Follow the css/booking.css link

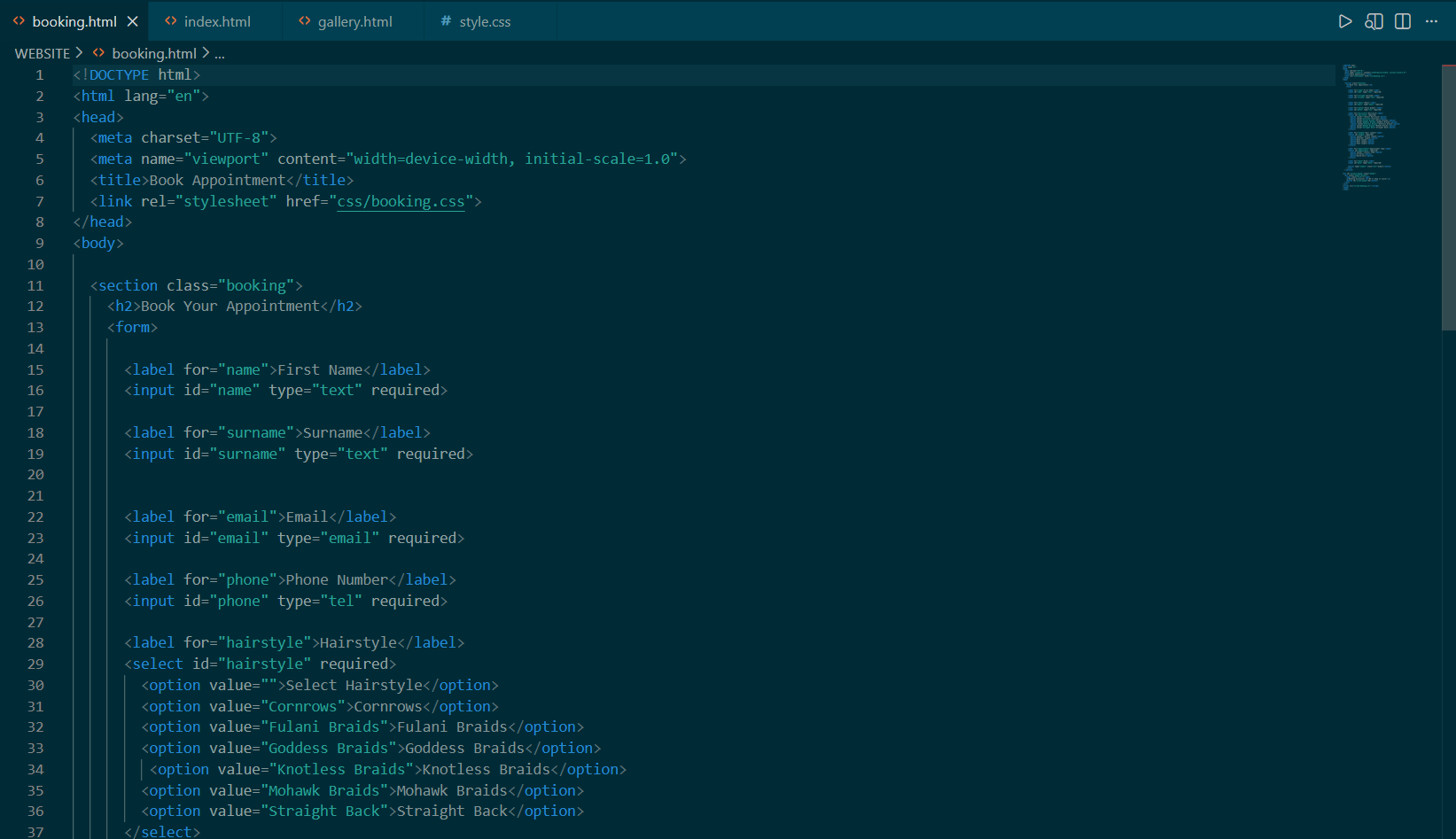tap(401, 201)
